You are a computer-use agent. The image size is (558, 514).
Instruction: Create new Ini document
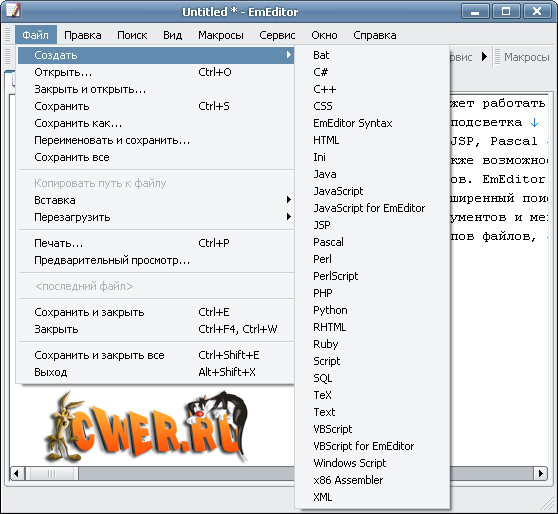pyautogui.click(x=372, y=157)
